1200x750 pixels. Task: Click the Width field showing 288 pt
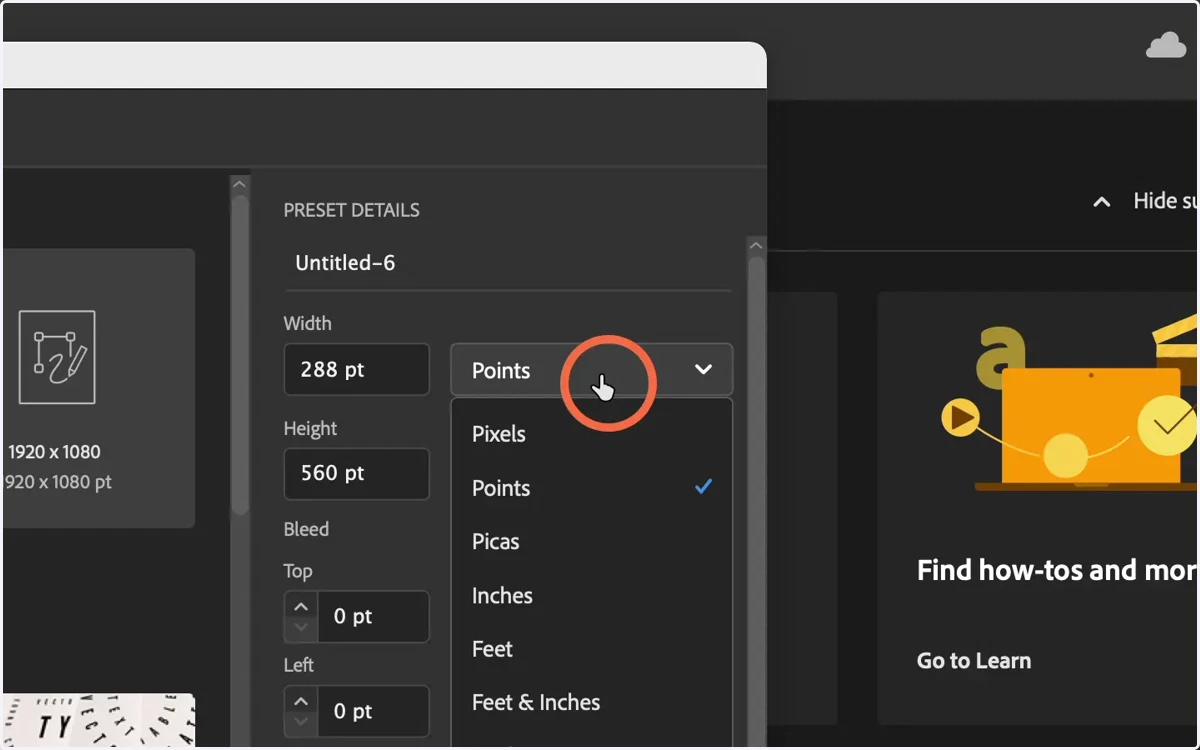click(357, 369)
